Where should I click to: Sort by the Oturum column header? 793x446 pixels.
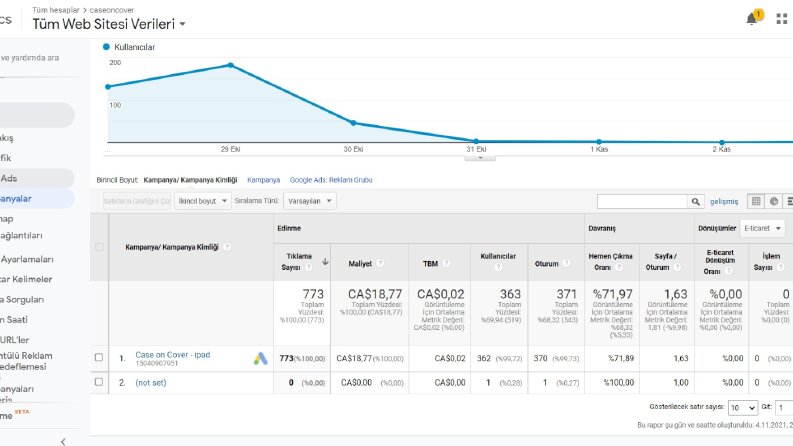coord(547,263)
